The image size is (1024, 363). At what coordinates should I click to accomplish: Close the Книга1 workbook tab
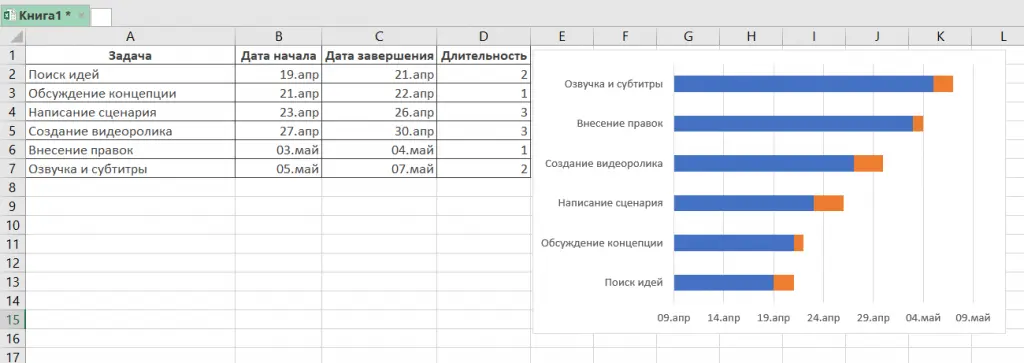point(81,16)
